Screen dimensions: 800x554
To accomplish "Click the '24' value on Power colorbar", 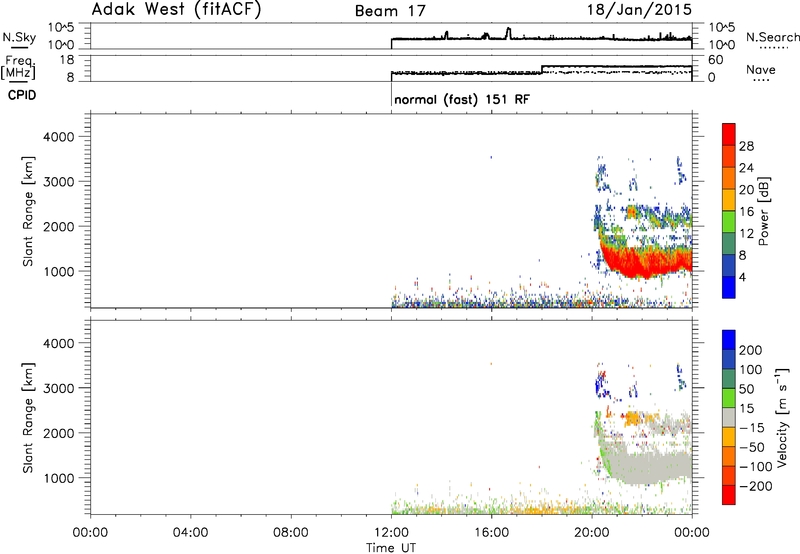I will [x=746, y=168].
